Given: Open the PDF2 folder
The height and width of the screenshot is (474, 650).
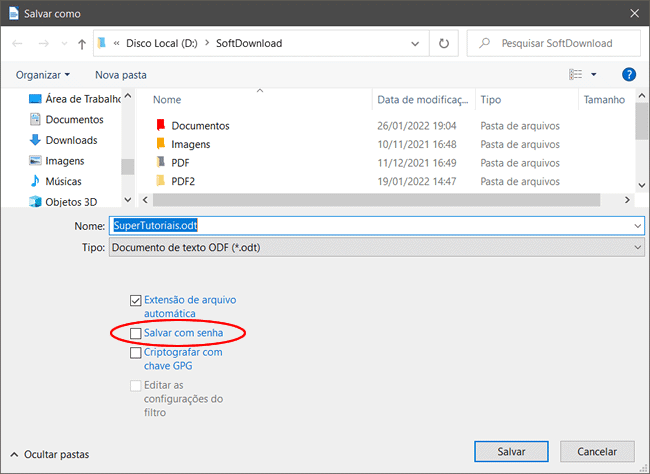Looking at the screenshot, I should [x=181, y=182].
